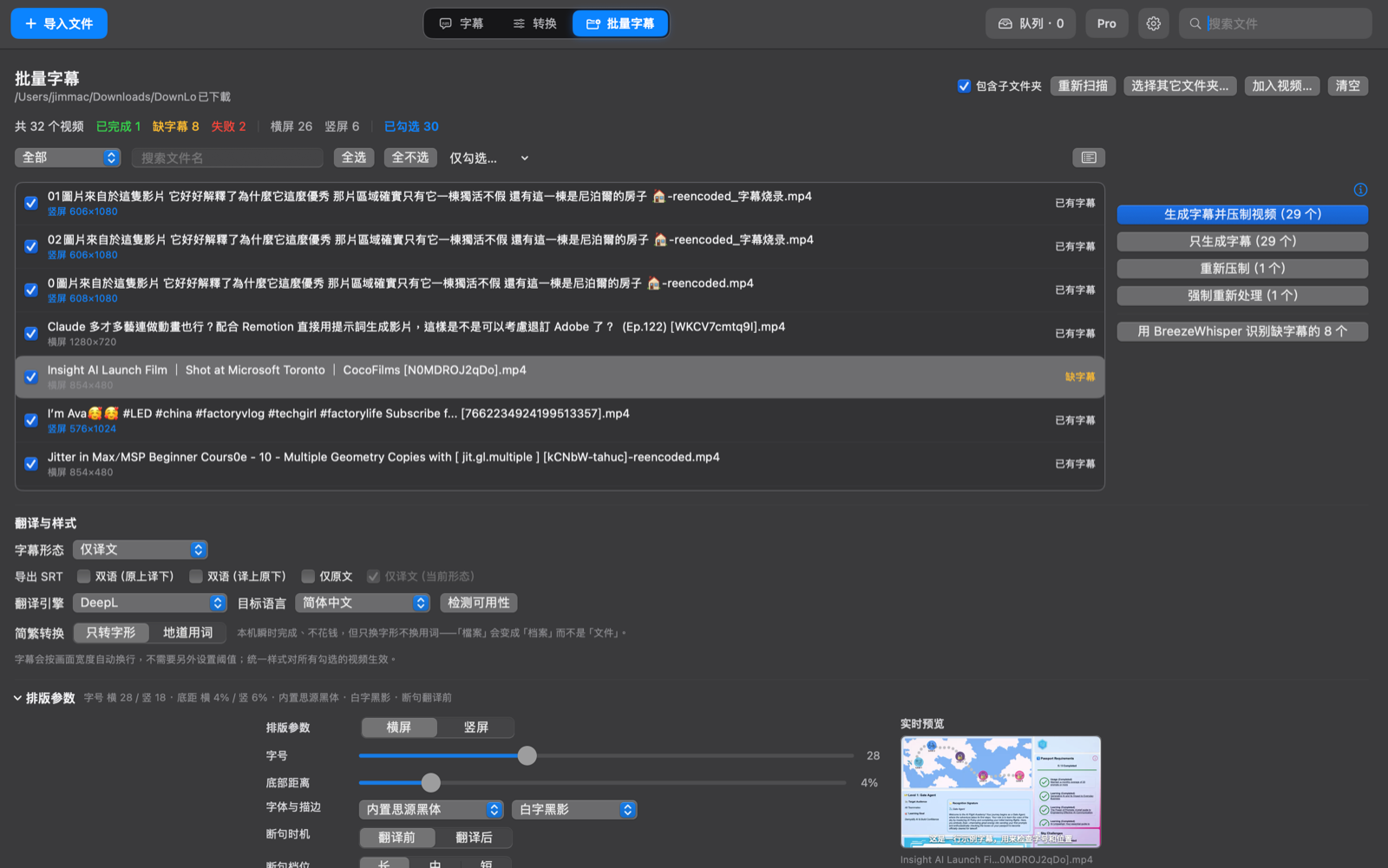Toggle the list layout view icon
Image resolution: width=1388 pixels, height=868 pixels.
(x=1089, y=158)
